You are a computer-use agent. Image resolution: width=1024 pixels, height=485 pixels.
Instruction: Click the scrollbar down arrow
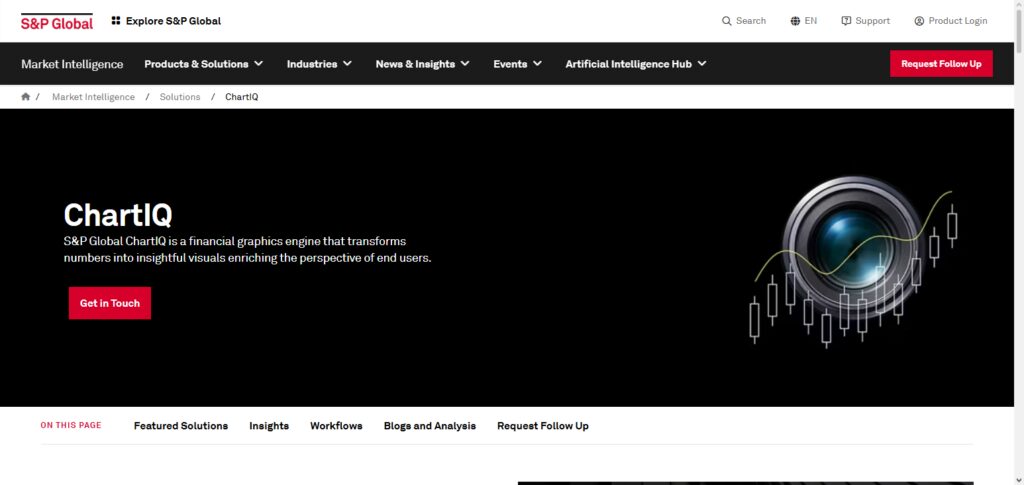1019,480
